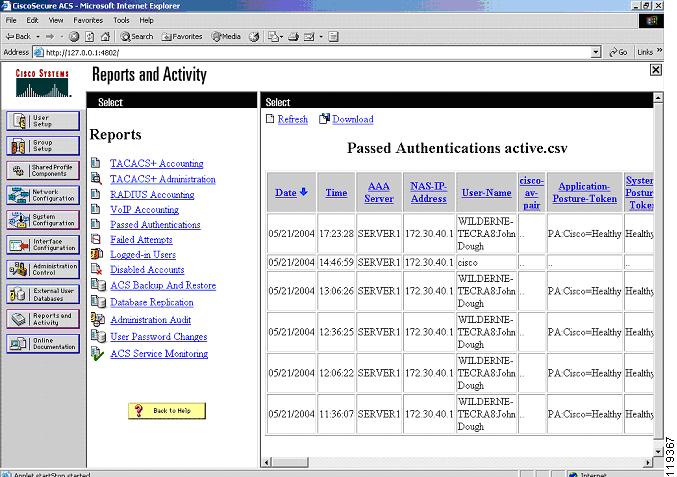Click the Search toolbar button
The width and height of the screenshot is (677, 477).
pos(137,37)
